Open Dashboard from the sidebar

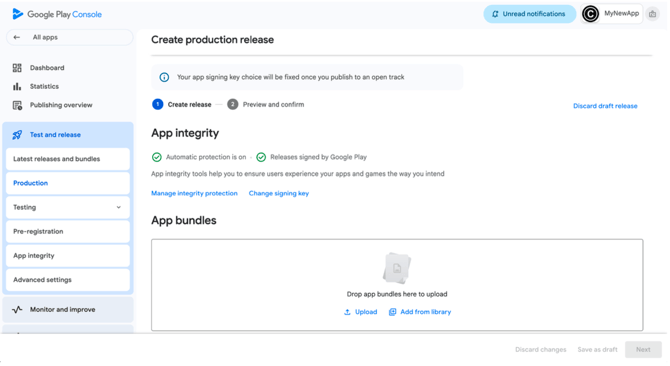(47, 67)
